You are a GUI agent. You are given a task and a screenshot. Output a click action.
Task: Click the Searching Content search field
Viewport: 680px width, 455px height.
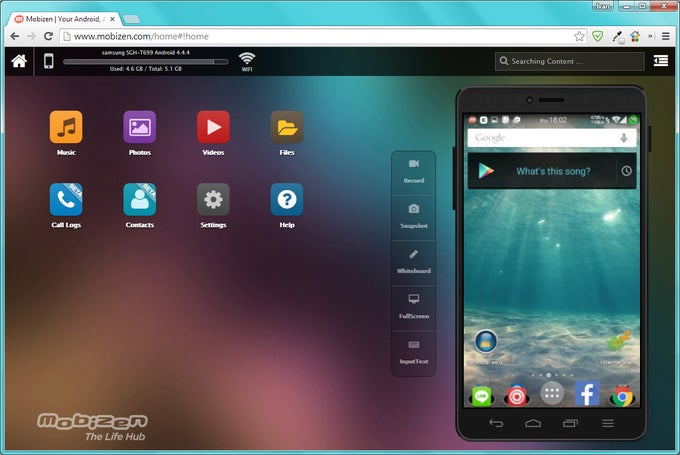tap(569, 61)
